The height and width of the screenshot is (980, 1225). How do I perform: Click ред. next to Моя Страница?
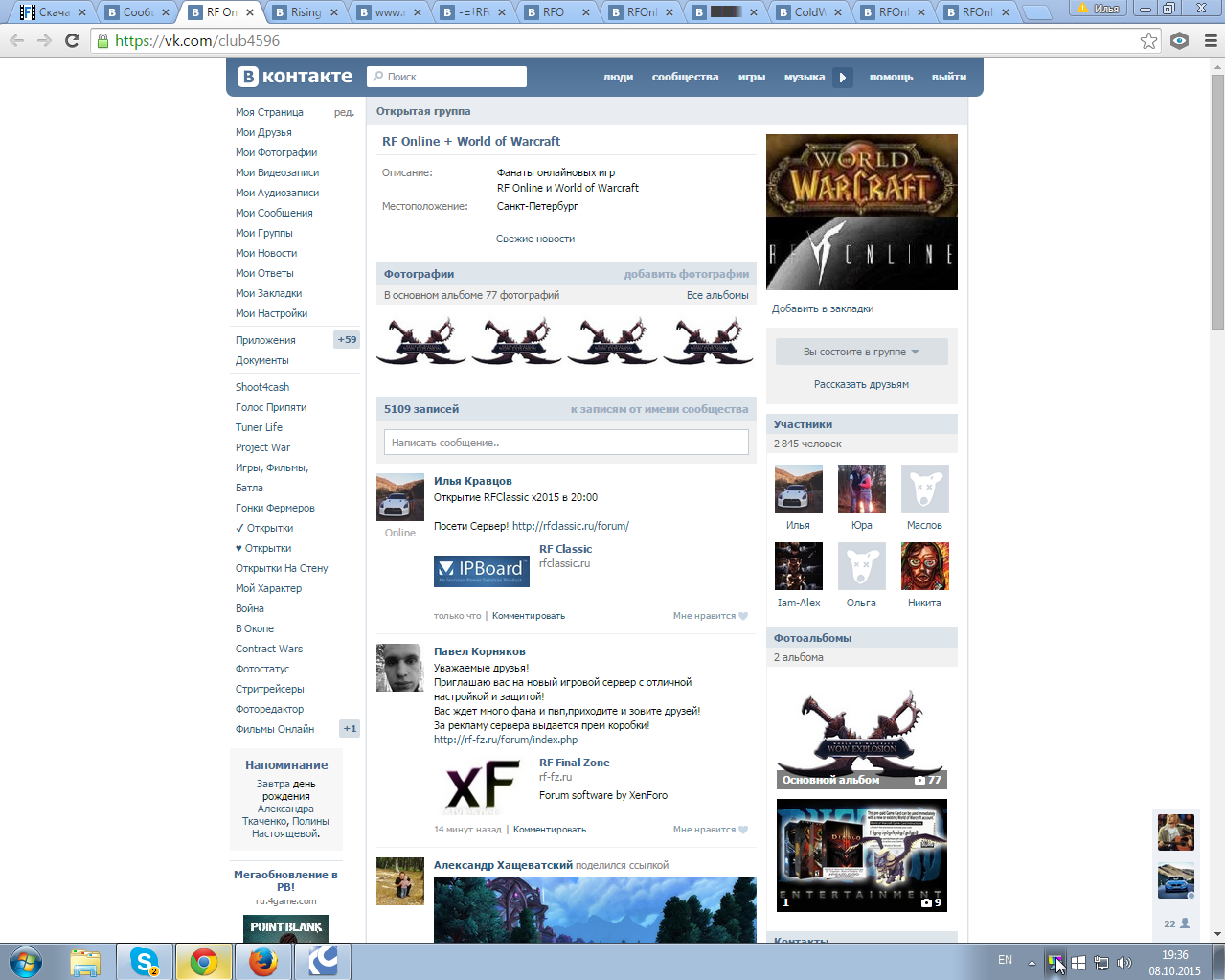click(344, 112)
